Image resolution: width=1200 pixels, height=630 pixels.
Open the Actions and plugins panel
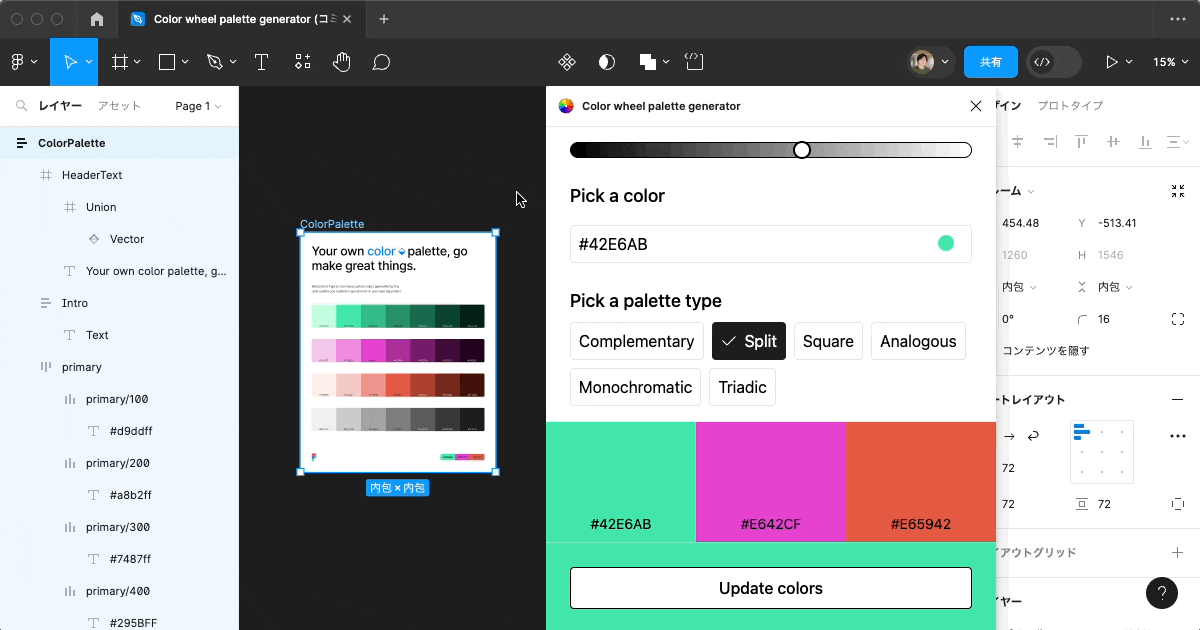[302, 61]
